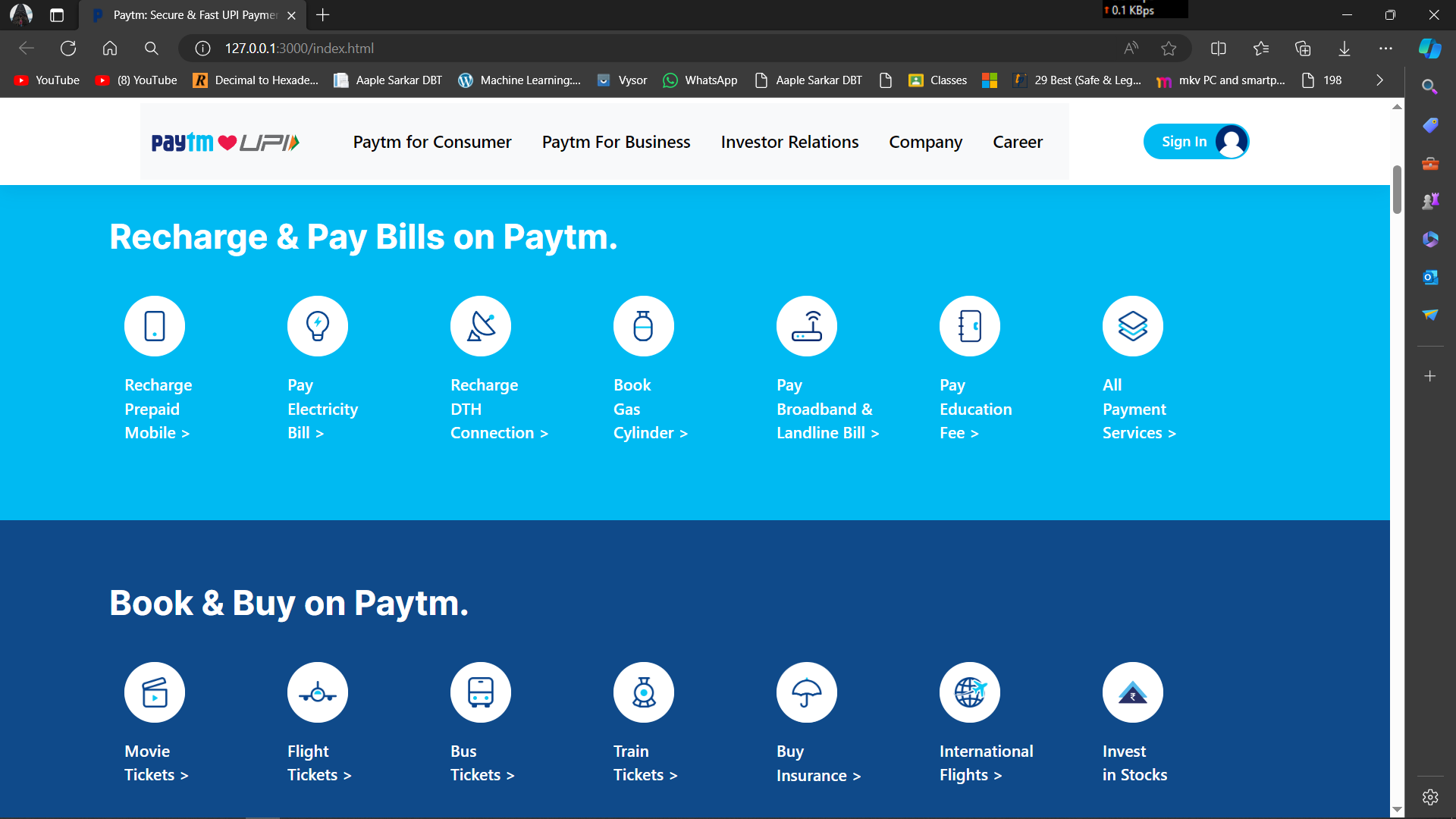Expand the Company navigation menu
Viewport: 1456px width, 819px height.
pyautogui.click(x=925, y=142)
